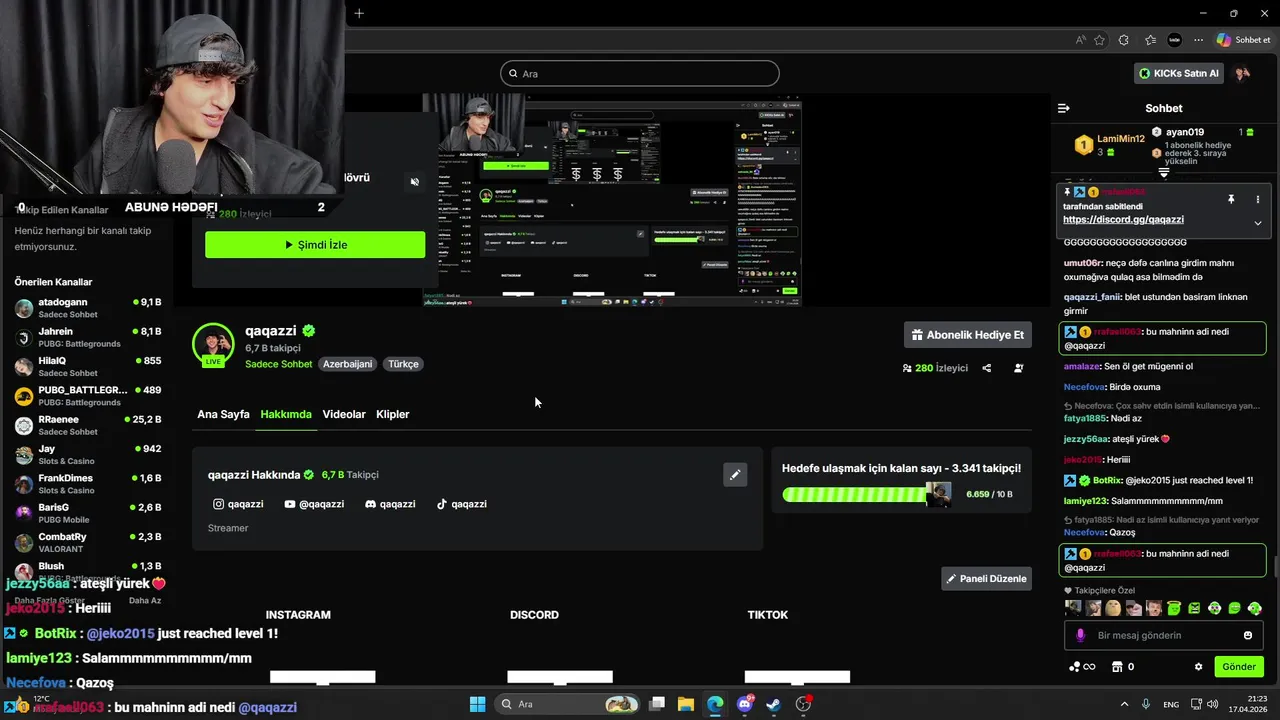The image size is (1280, 720).
Task: Open the browser favorites list icon
Action: pyautogui.click(x=1150, y=40)
